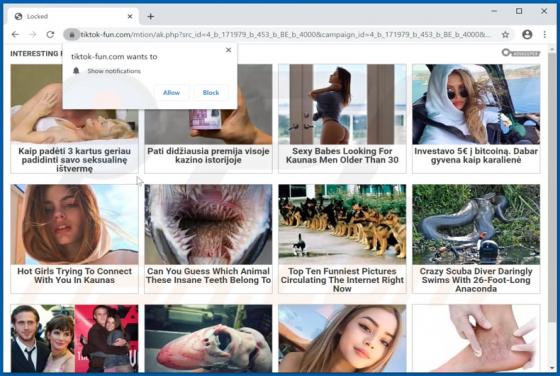560x376 pixels.
Task: Select the Locked browser tab
Action: [x=74, y=16]
